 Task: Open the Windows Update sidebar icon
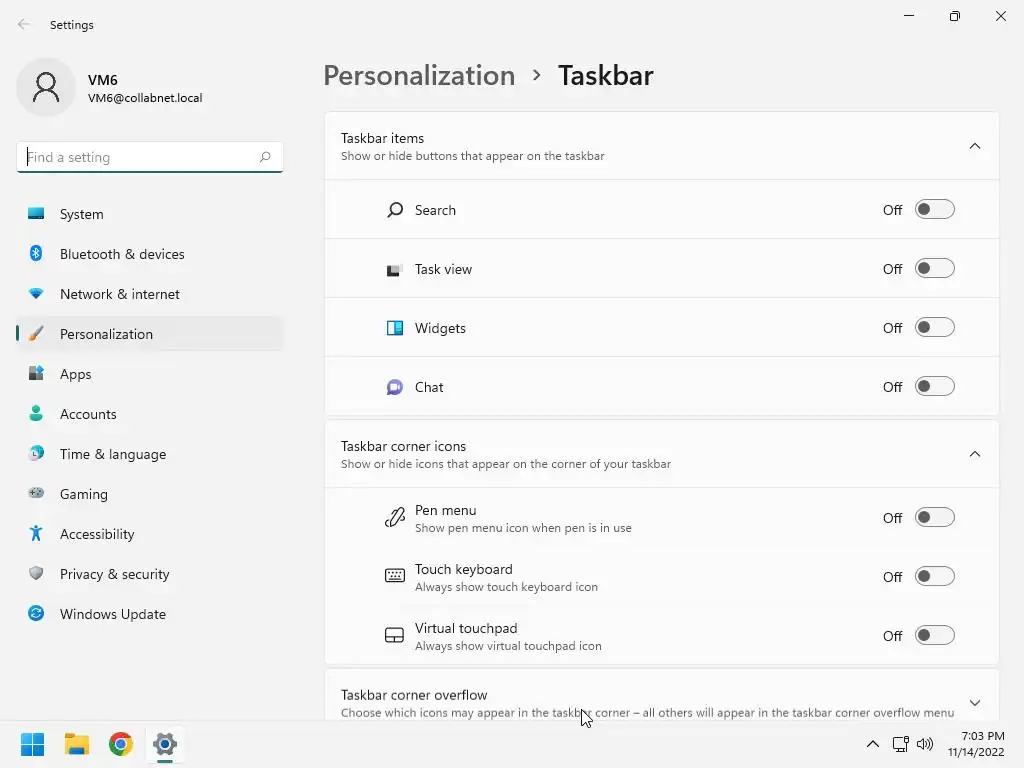tap(36, 613)
